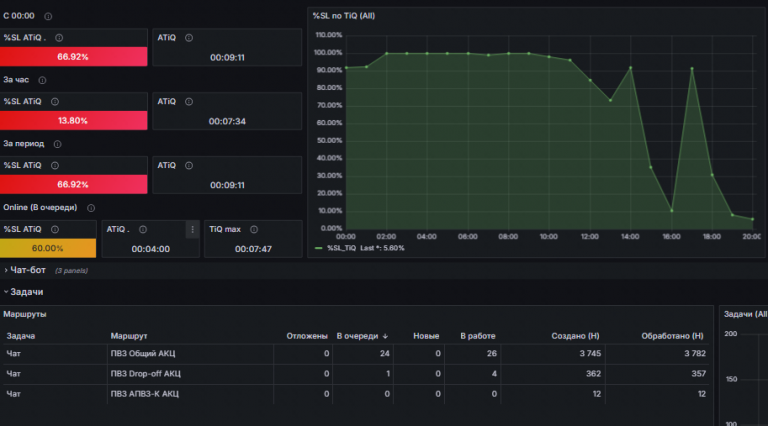Sort table by Отложены column
This screenshot has height=426, width=768.
point(307,336)
